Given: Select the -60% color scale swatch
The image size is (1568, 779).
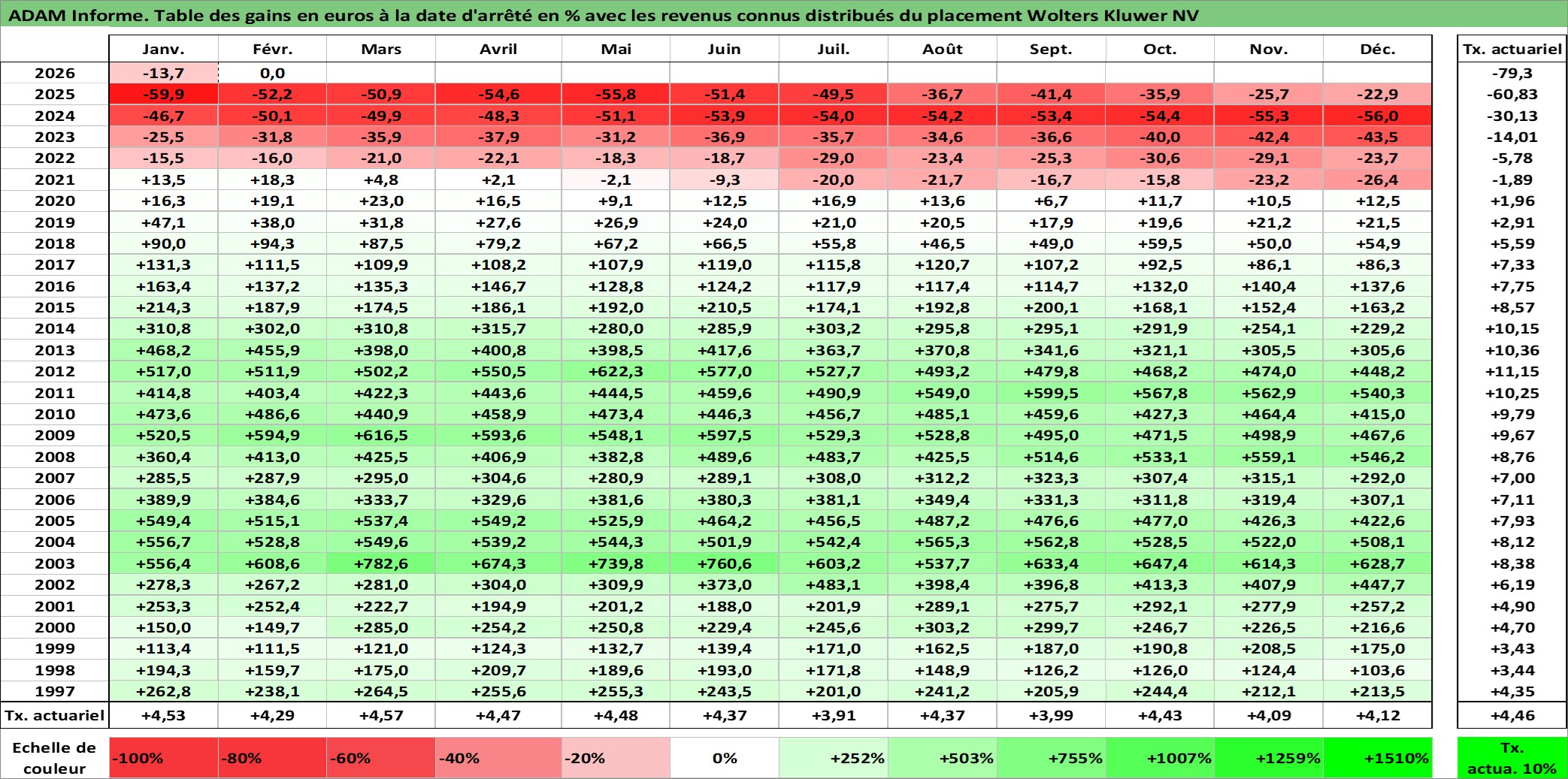Looking at the screenshot, I should coord(381,758).
